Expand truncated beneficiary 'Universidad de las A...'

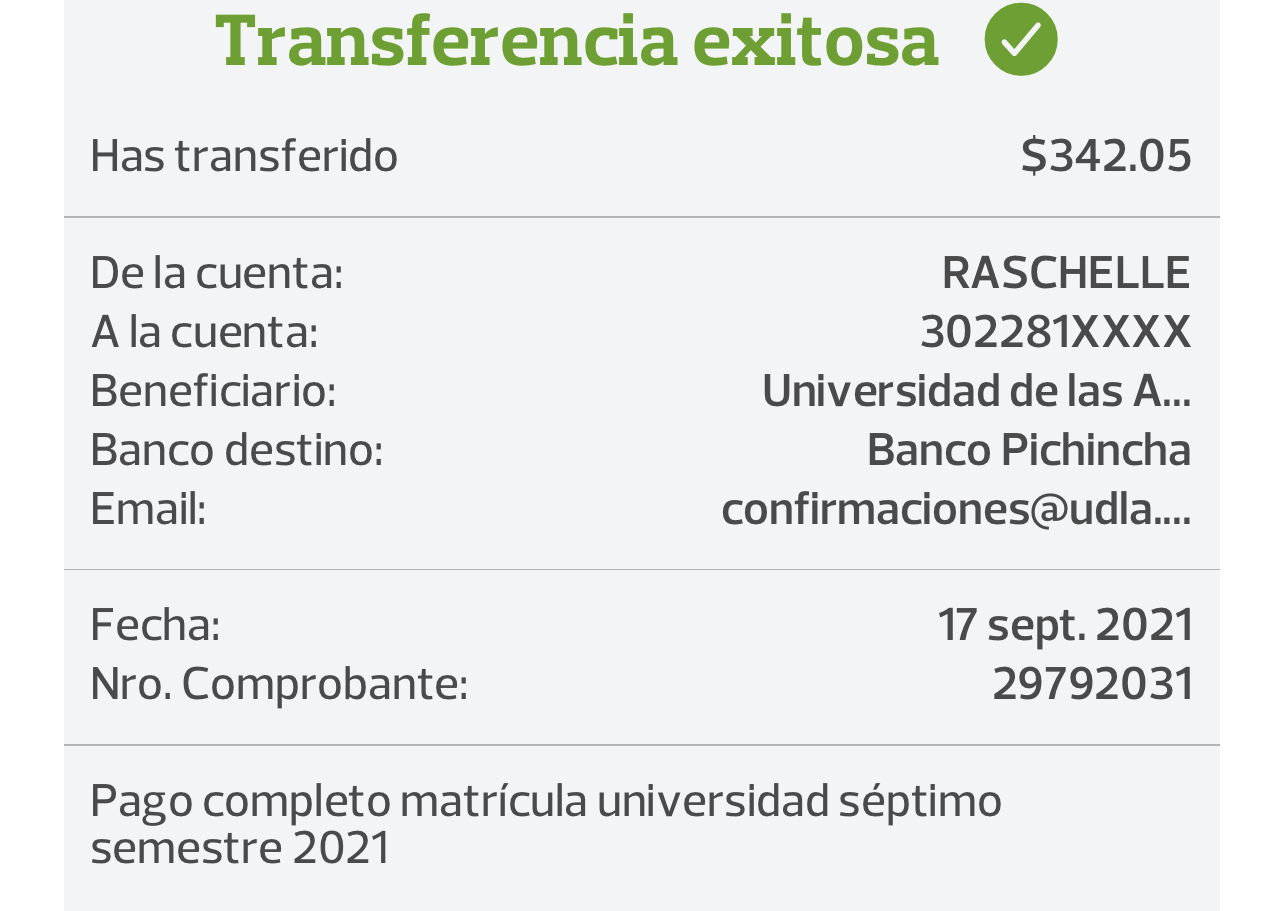[976, 391]
